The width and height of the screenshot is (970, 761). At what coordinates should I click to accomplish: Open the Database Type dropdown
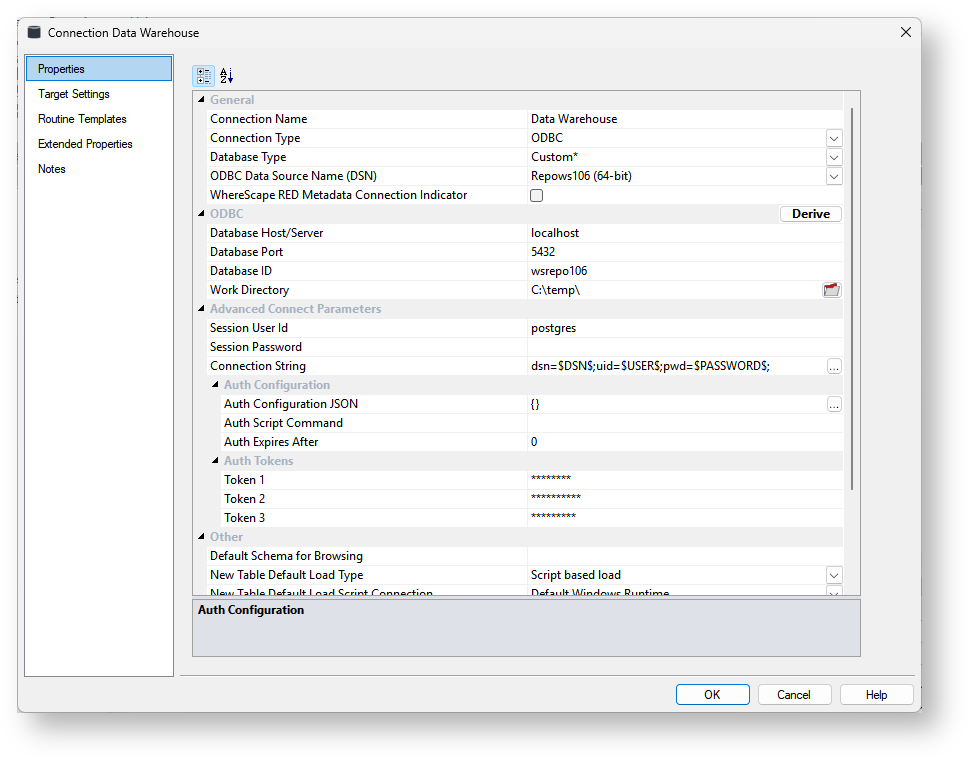point(834,158)
